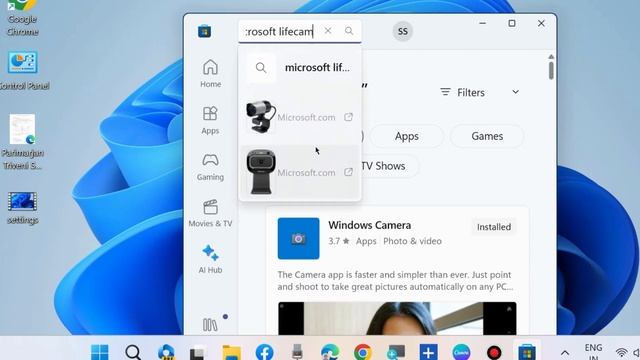The height and width of the screenshot is (360, 640).
Task: Click the search magnifier in search box
Action: (x=349, y=31)
